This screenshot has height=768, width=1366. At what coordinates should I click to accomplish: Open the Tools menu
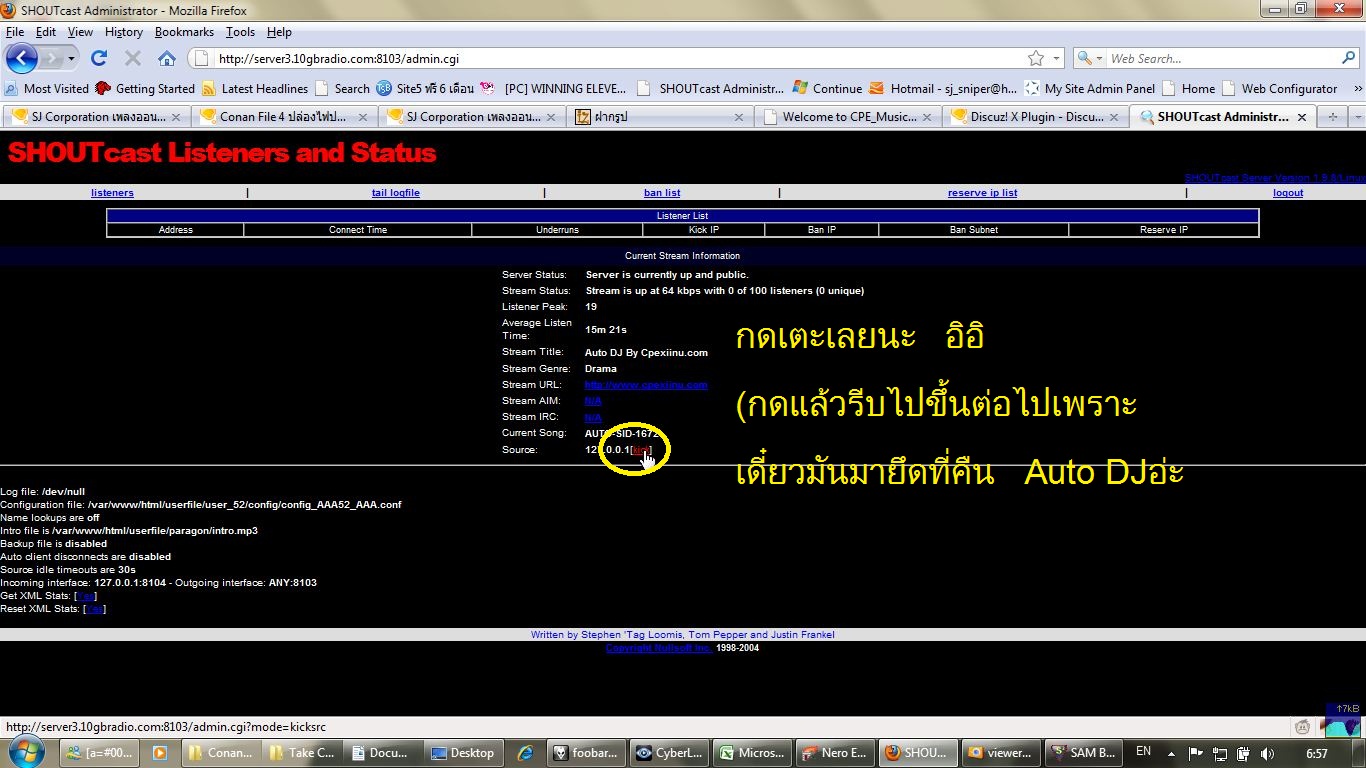pos(240,32)
